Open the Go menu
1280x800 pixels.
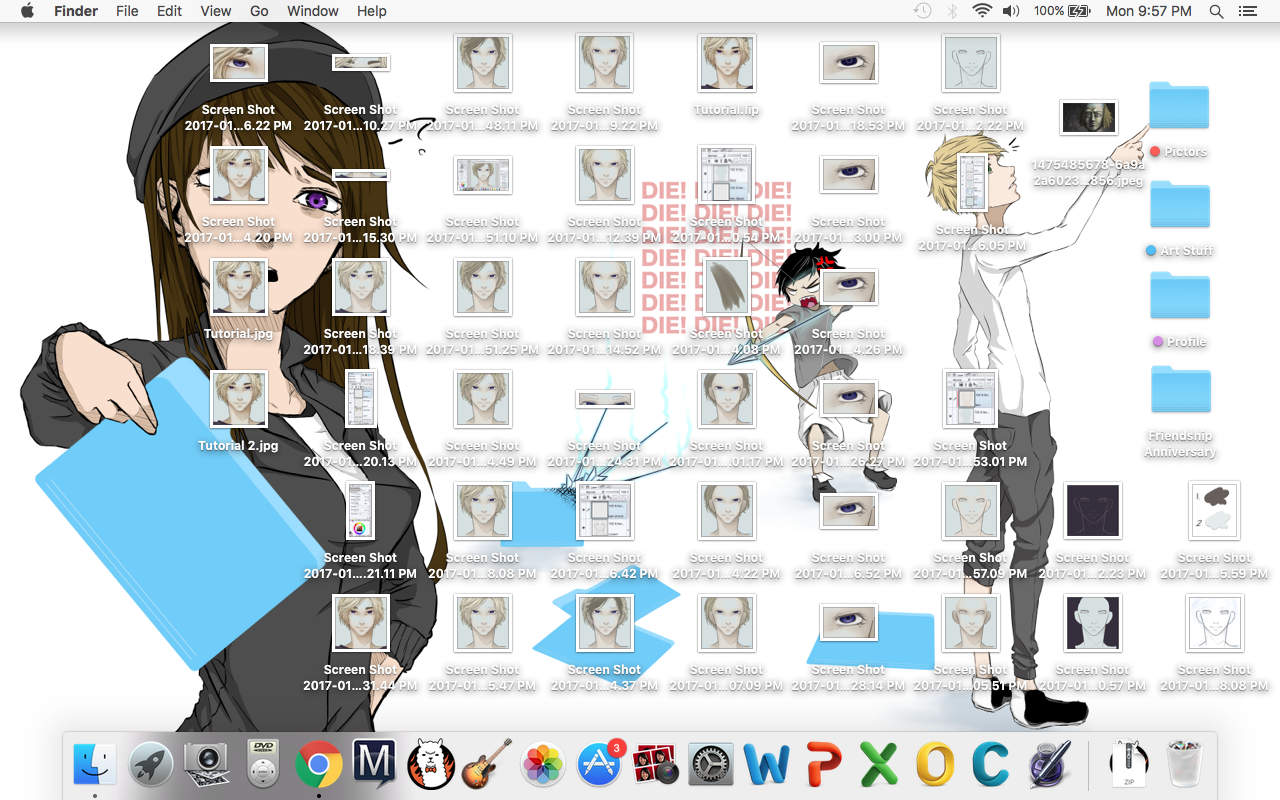tap(259, 11)
